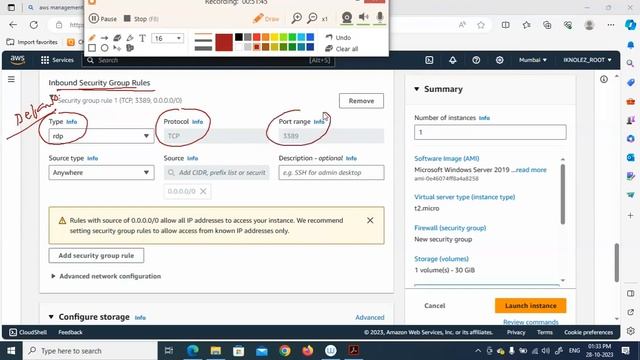Click the AWS console search field

(x=208, y=60)
